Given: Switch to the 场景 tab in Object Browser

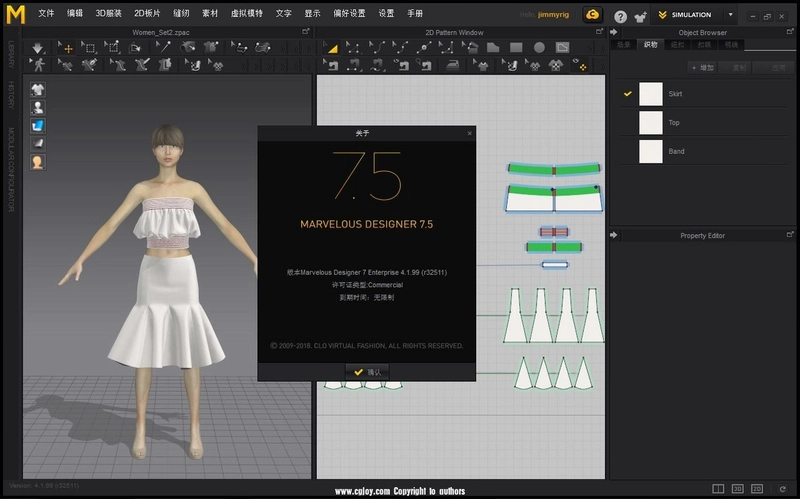Looking at the screenshot, I should 623,45.
